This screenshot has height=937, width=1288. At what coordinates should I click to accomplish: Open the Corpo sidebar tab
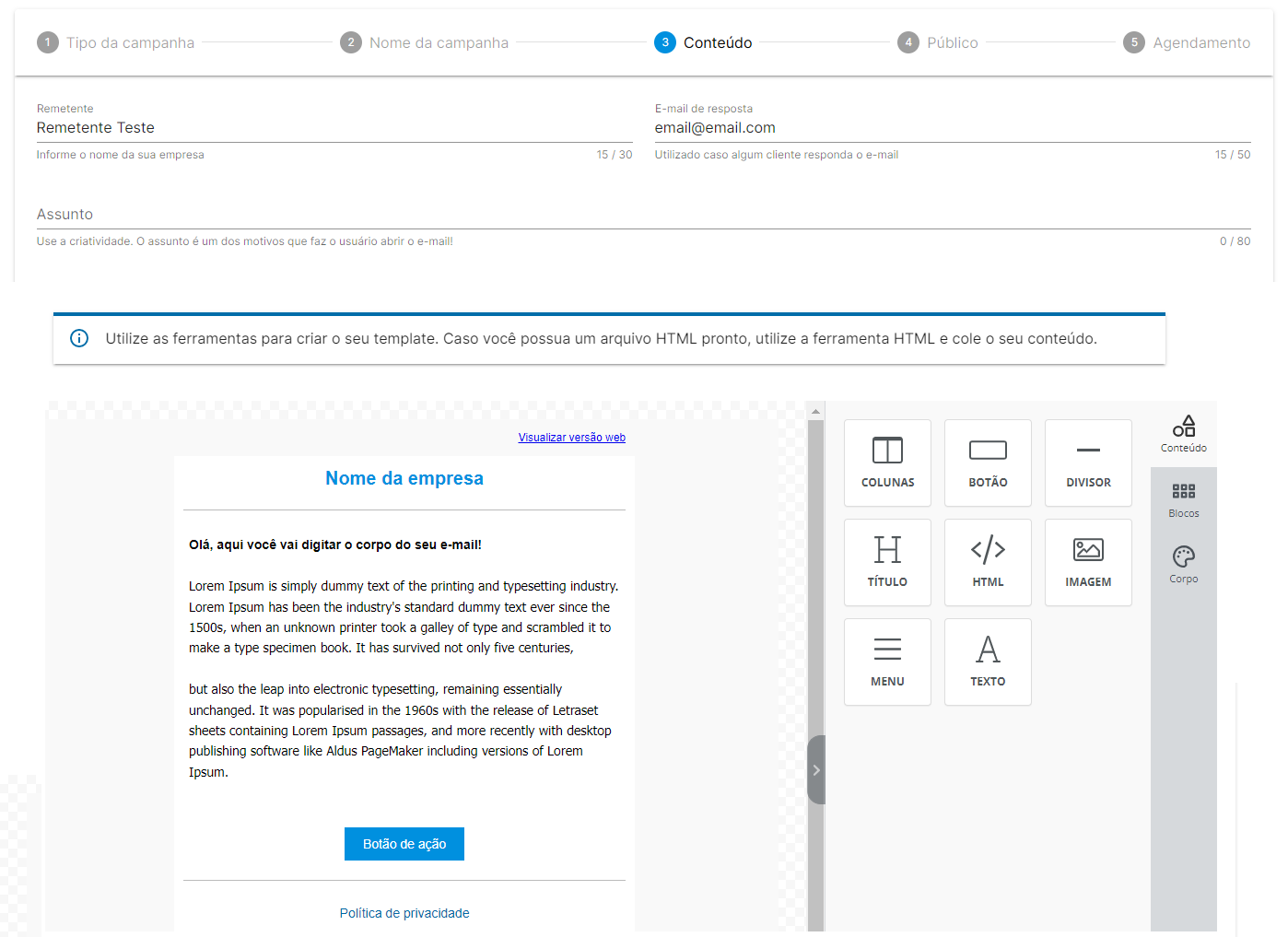[1184, 566]
